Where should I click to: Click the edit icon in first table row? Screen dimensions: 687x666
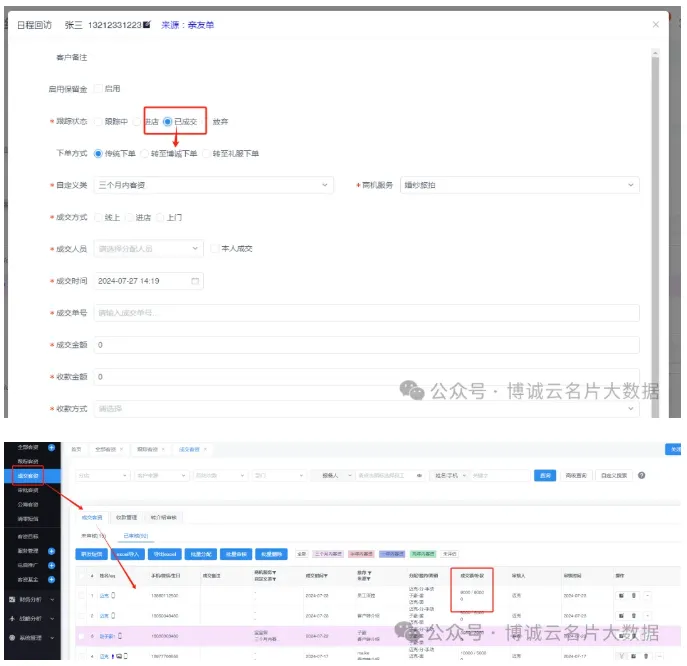point(620,595)
